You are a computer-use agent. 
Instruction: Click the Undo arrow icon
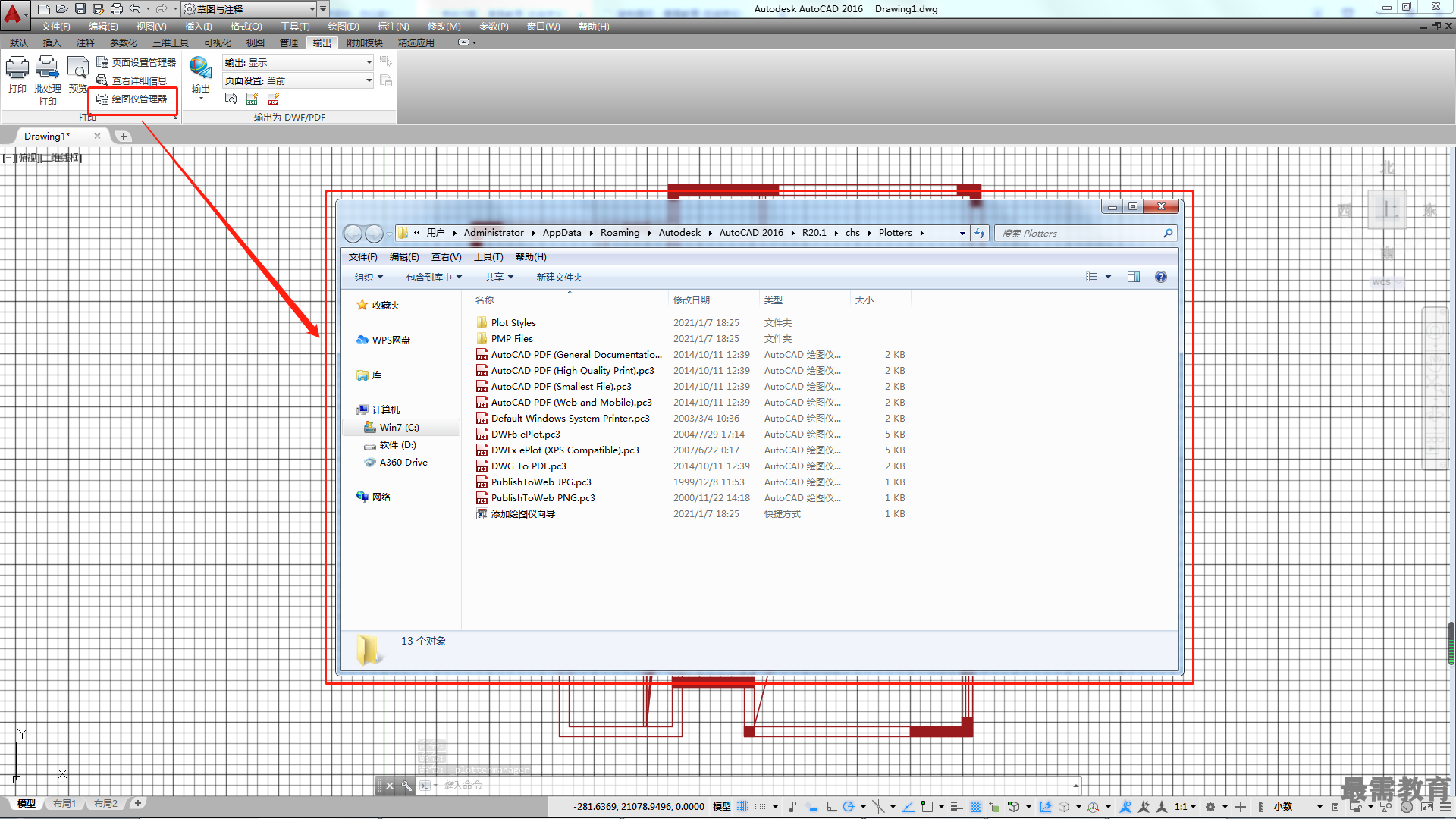[135, 9]
